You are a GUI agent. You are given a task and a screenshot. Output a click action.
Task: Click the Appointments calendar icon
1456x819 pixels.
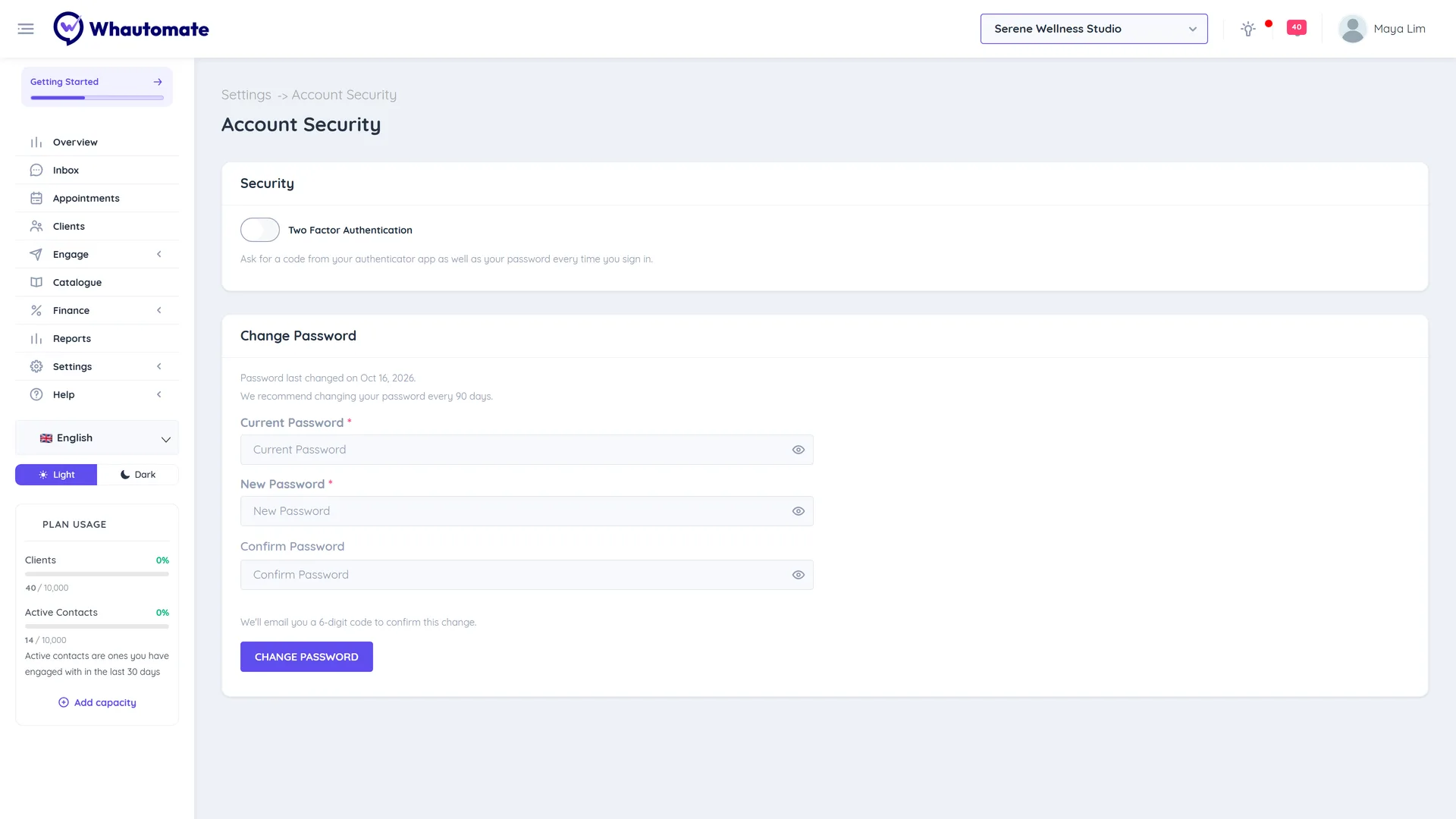point(36,199)
